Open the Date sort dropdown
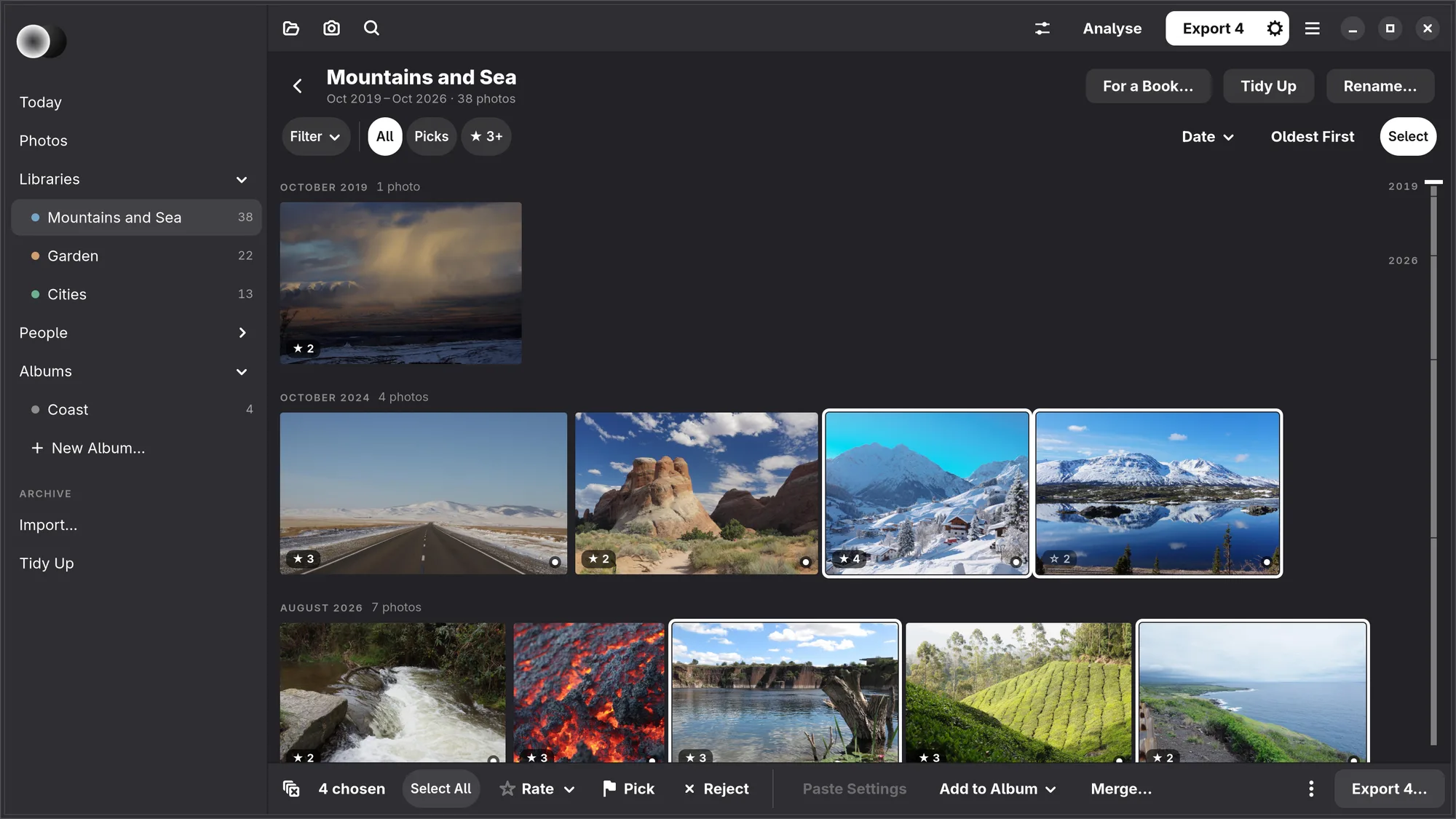Image resolution: width=1456 pixels, height=819 pixels. [1208, 136]
